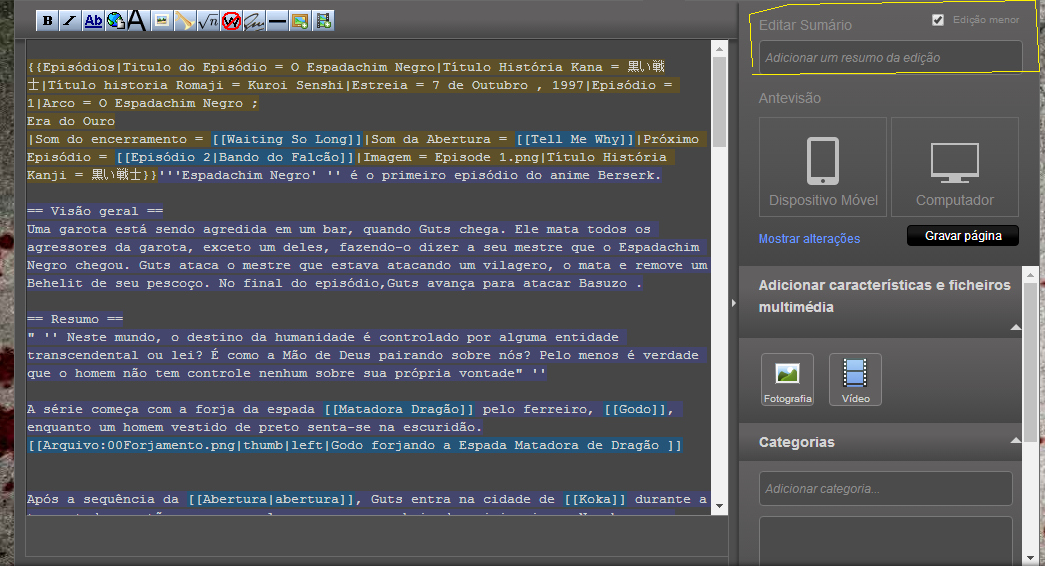The width and height of the screenshot is (1045, 566).
Task: Click 'Antevisão' section label
Action: (790, 98)
